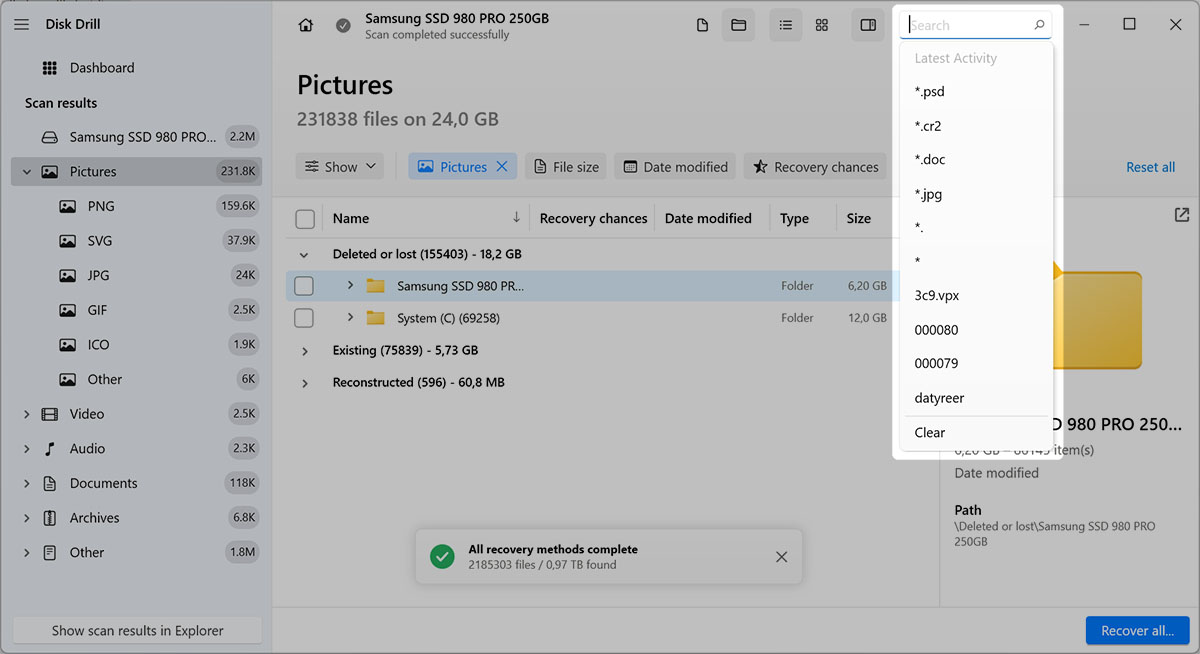The width and height of the screenshot is (1200, 654).
Task: Expand the Documents tree node chevron
Action: point(26,483)
